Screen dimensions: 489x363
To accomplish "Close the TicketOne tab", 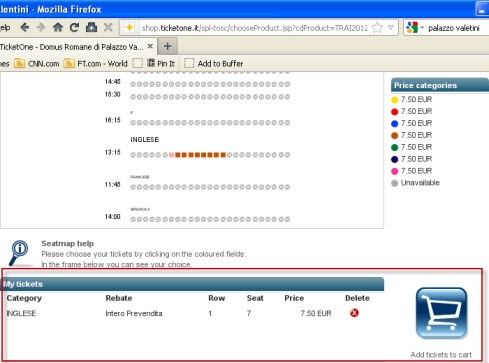I will tap(150, 46).
